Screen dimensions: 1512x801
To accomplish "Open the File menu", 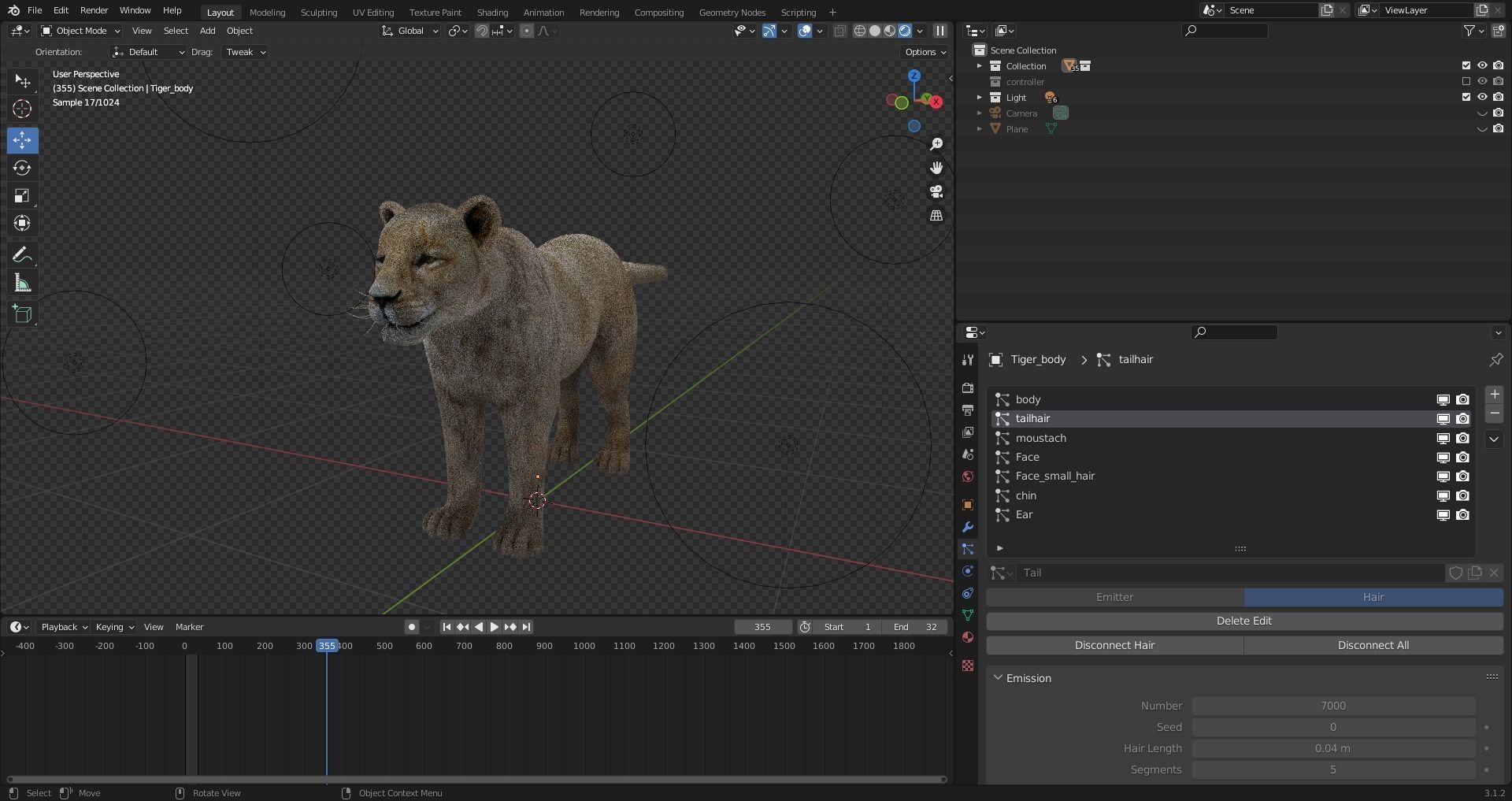I will (35, 11).
